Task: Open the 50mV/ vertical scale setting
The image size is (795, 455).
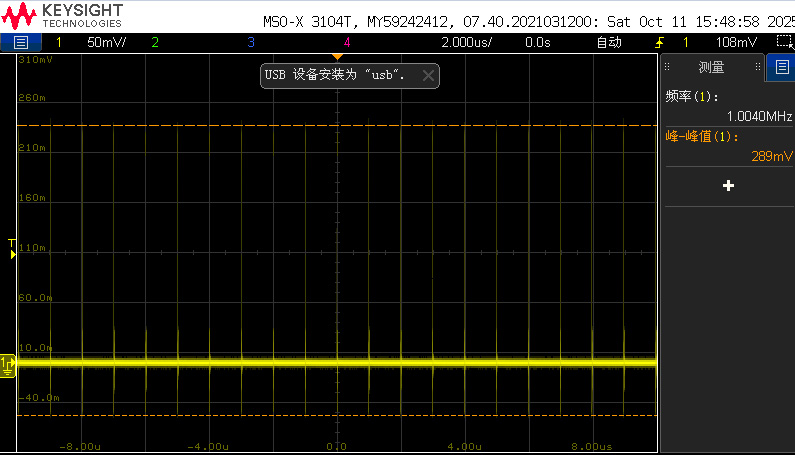Action: coord(106,43)
